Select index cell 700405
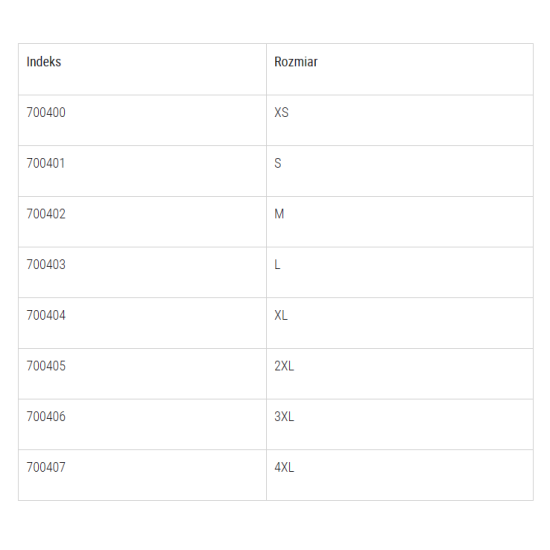 [142, 374]
